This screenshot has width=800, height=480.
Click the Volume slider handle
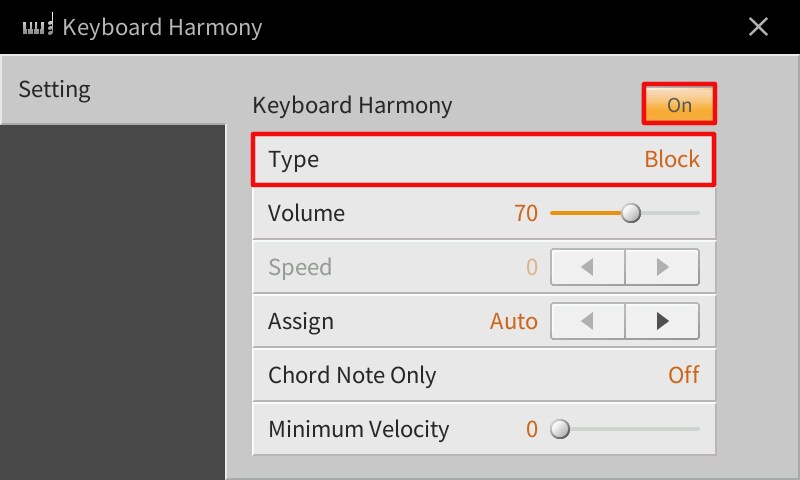coord(631,213)
